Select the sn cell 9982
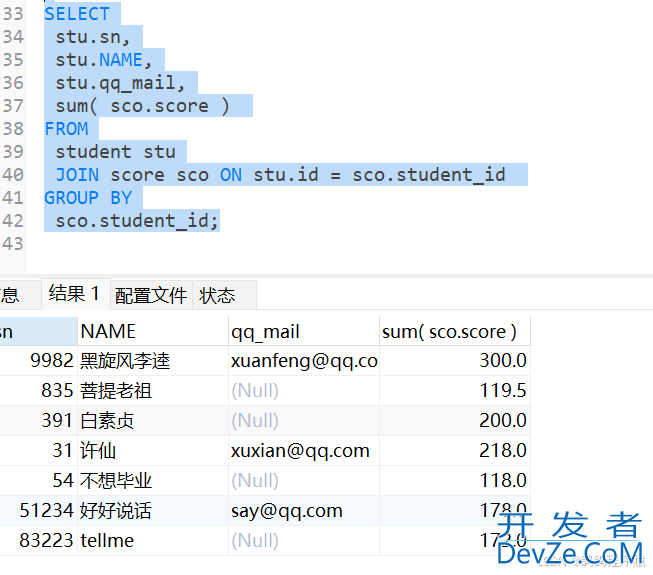 [x=38, y=361]
